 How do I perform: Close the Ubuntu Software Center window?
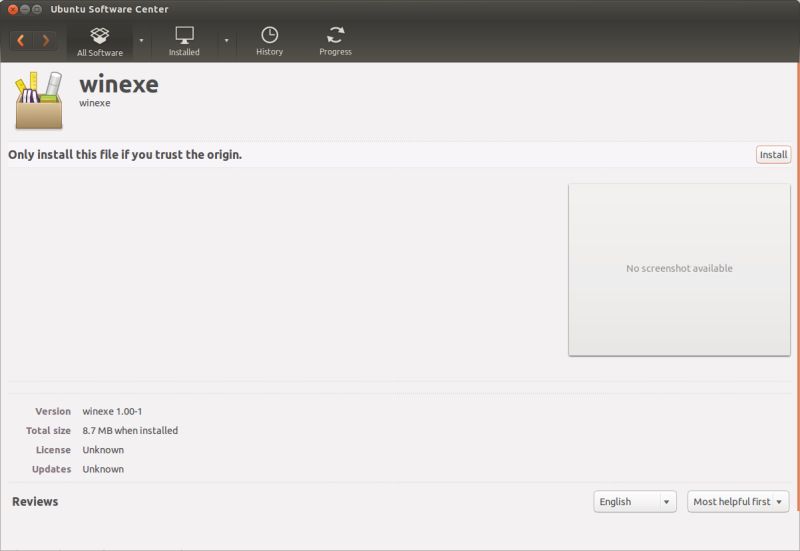point(13,9)
